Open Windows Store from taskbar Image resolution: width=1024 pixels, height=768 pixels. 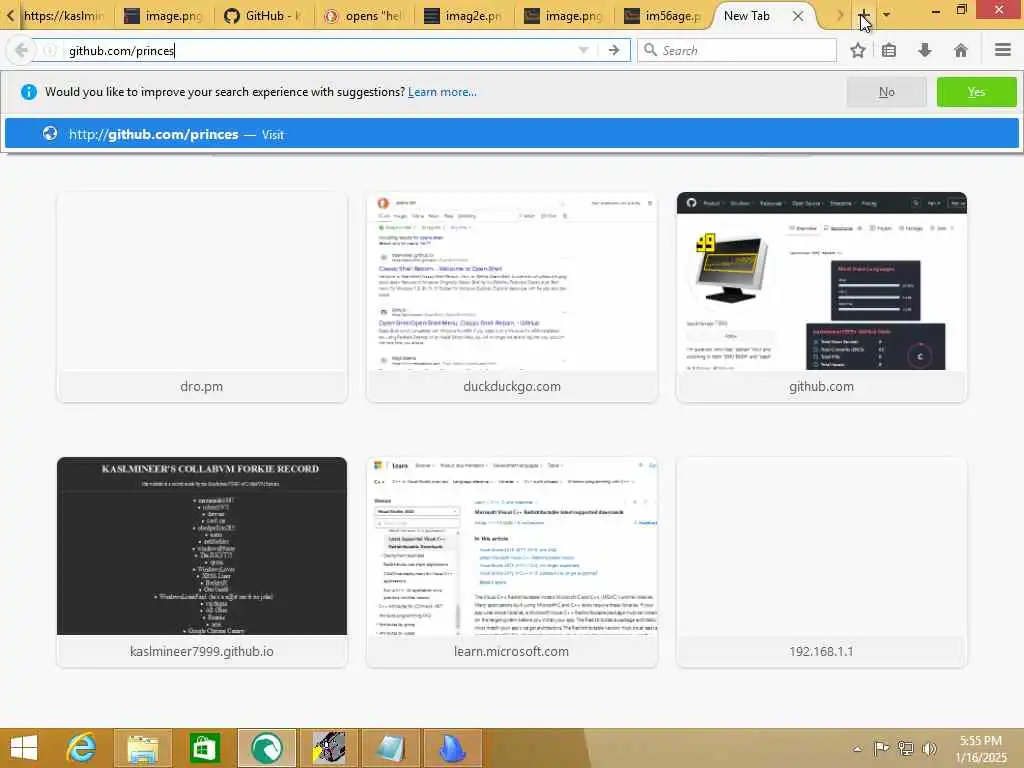(x=204, y=748)
